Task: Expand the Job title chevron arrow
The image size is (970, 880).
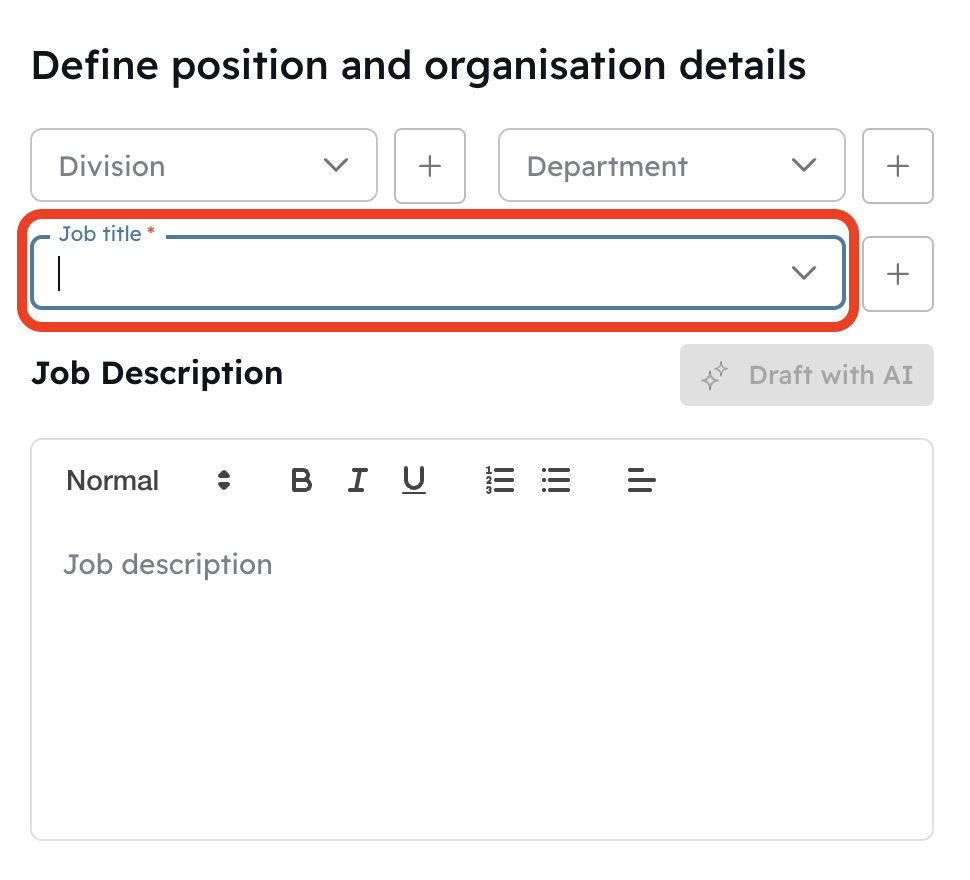Action: pos(804,273)
